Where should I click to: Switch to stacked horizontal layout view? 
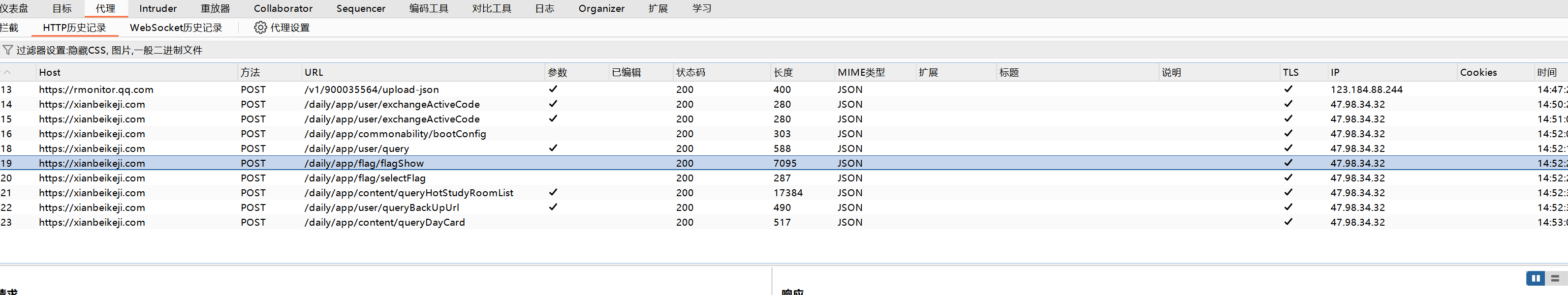click(x=1555, y=278)
